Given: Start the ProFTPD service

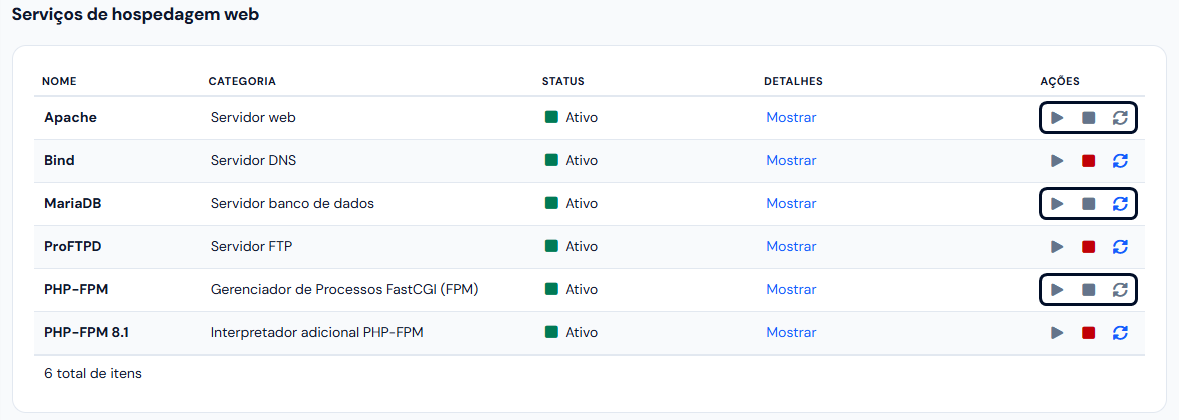Looking at the screenshot, I should click(x=1057, y=246).
